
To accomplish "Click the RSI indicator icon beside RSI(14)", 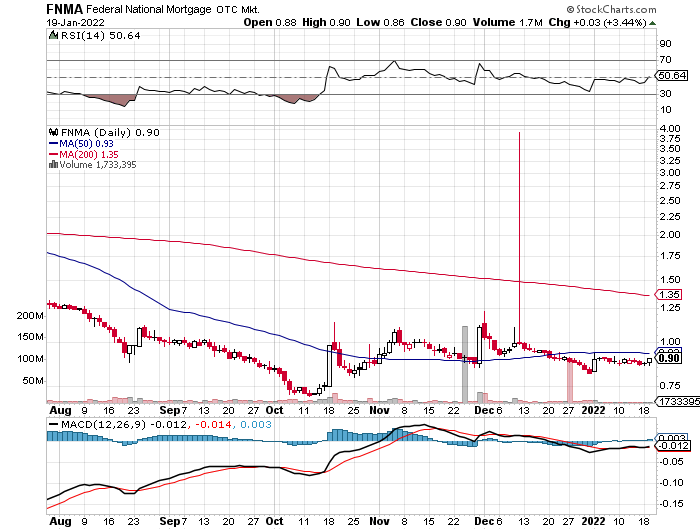I will pos(53,35).
